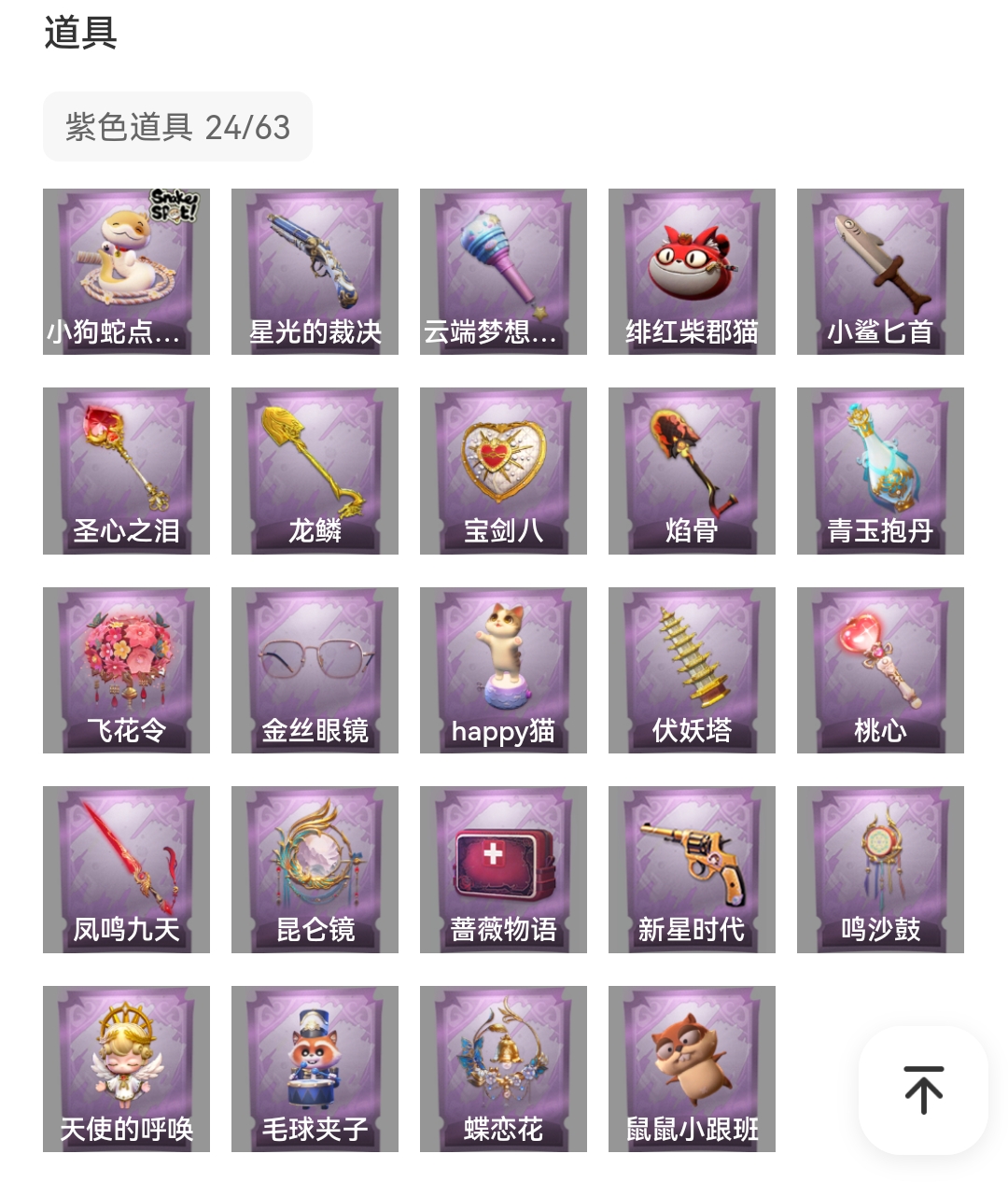The height and width of the screenshot is (1182, 1008).
Task: Select the 新星时代 revolver item
Action: point(692,869)
